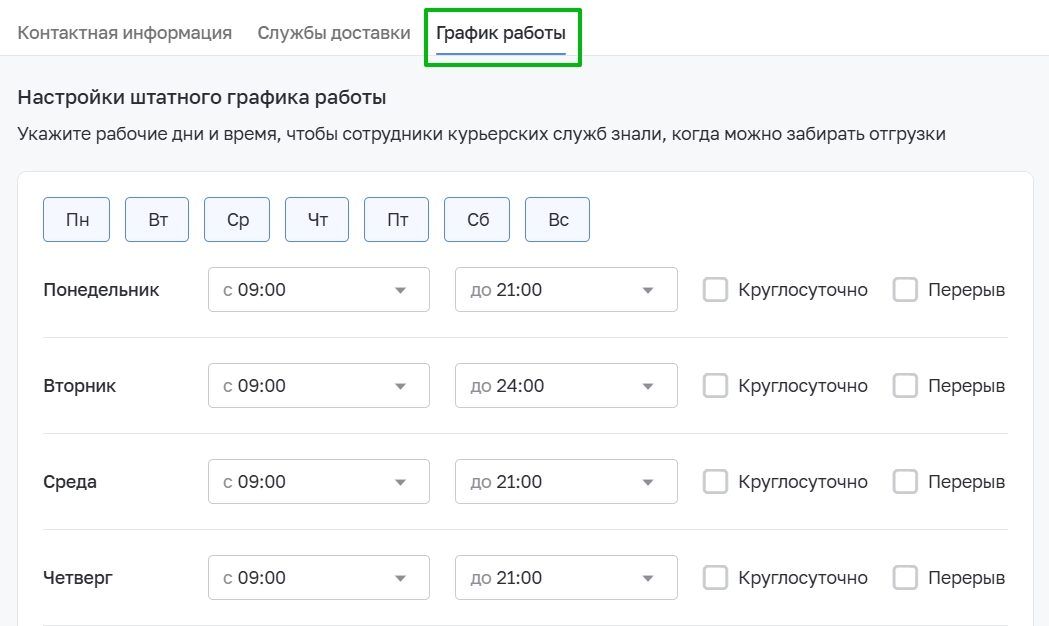This screenshot has width=1049, height=626.
Task: Open Среда end time dropdown
Action: (566, 482)
